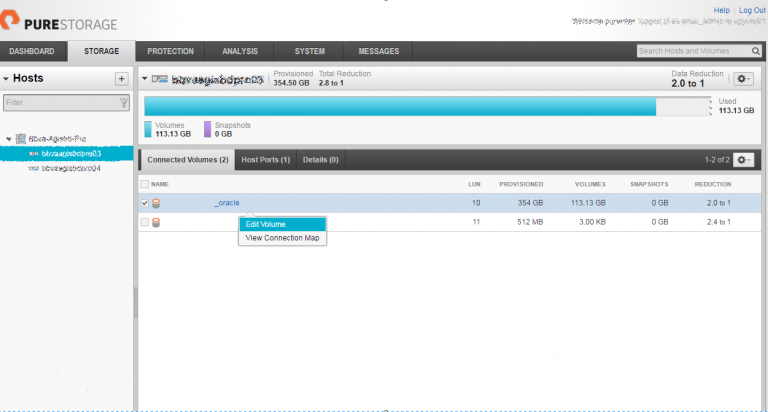Screen dimensions: 768x412
Task: Click the Search Hosts and Volumes field
Action: 692,51
